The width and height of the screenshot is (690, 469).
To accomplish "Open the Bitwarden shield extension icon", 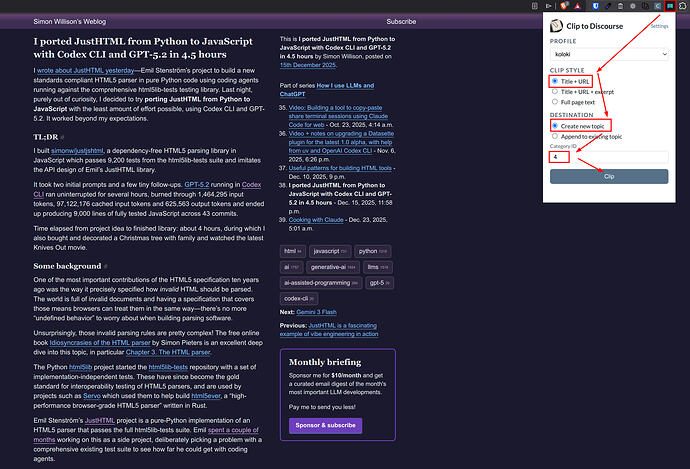I will click(595, 6).
